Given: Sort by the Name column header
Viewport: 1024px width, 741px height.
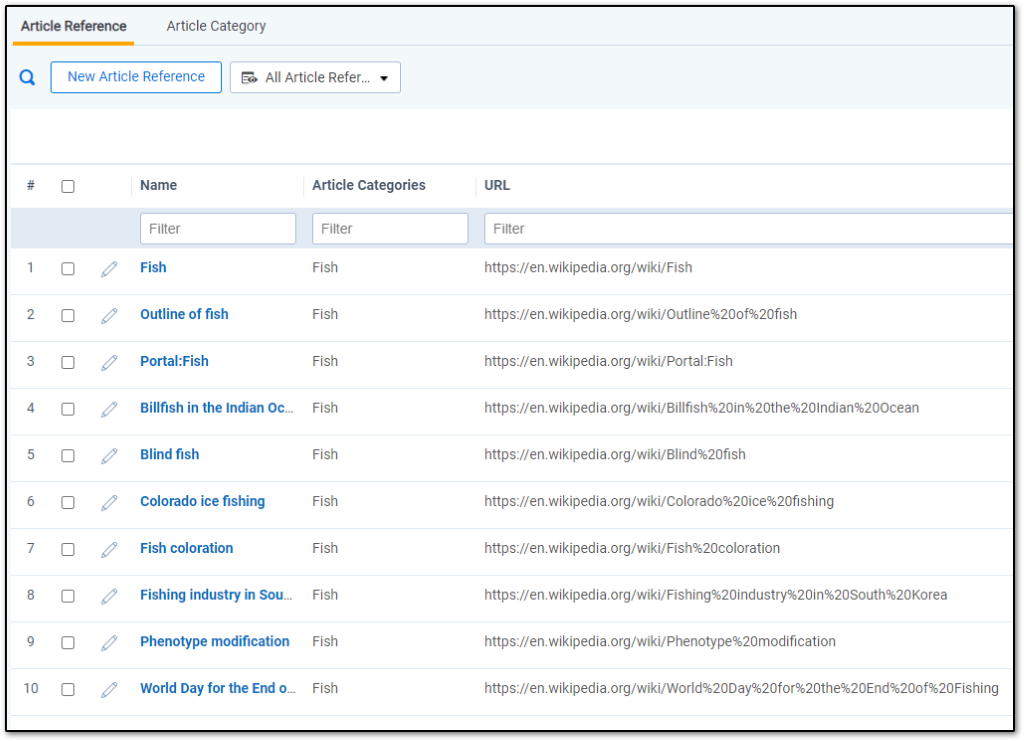Looking at the screenshot, I should coord(159,185).
